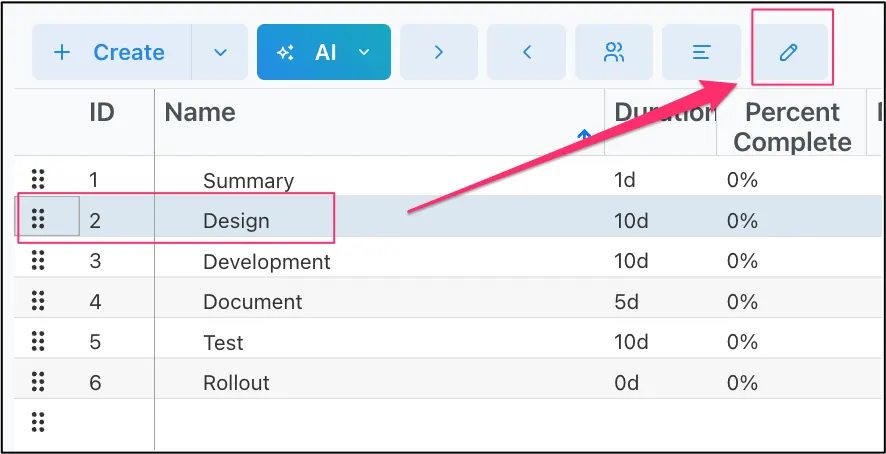
Task: Click ID cell 3
Action: coord(95,261)
